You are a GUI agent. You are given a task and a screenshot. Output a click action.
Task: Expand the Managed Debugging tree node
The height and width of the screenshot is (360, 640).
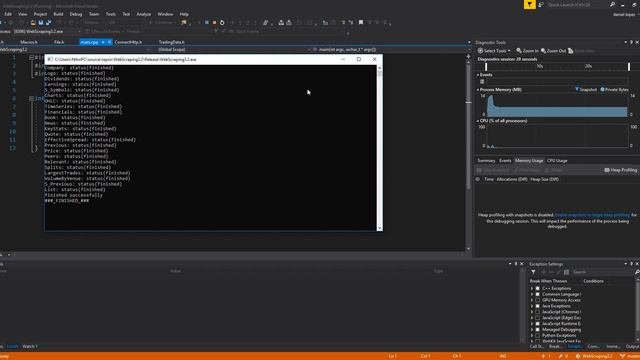click(532, 329)
